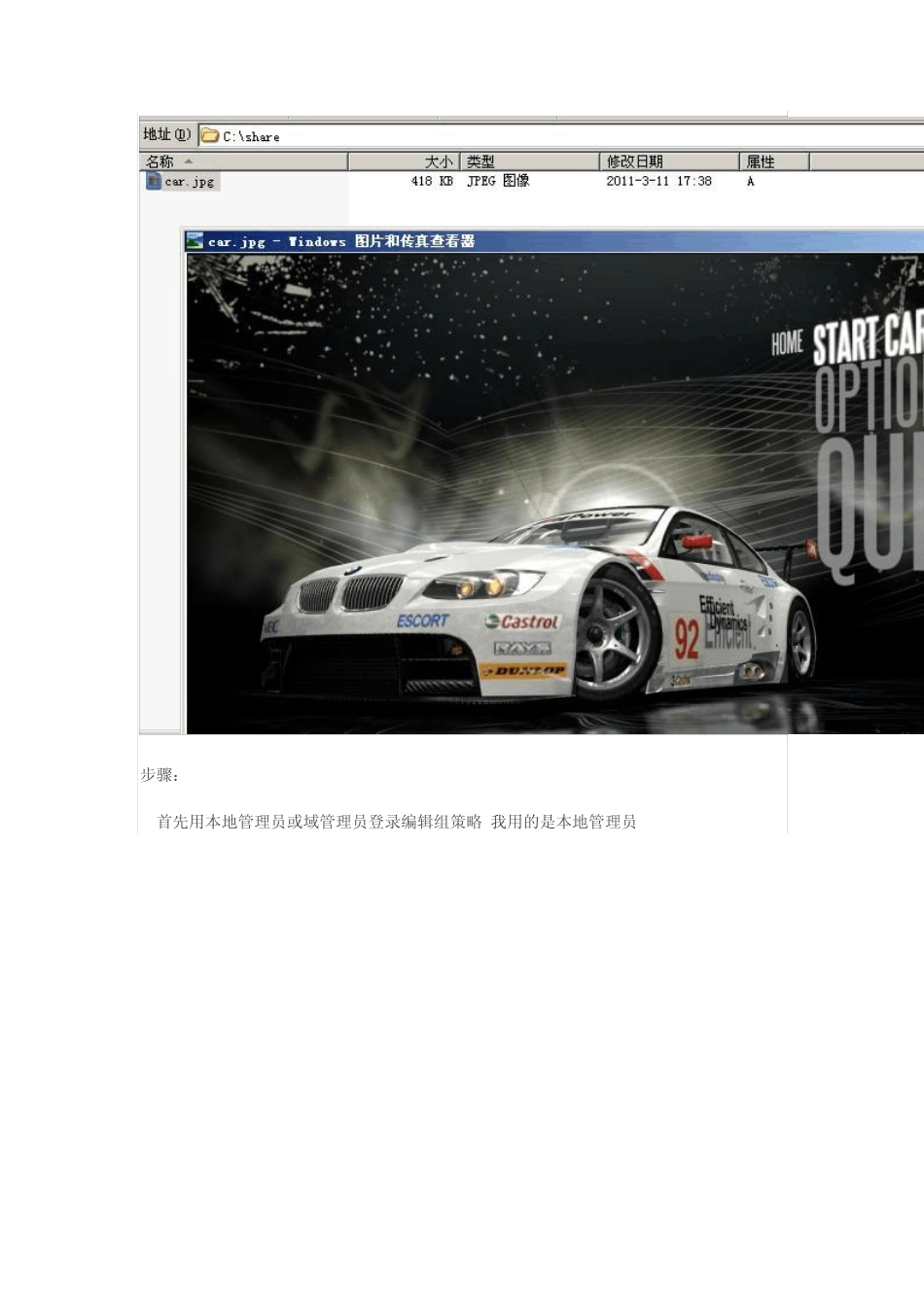Sort by the 名称 column header
Screen dimensions: 924x1307
(x=244, y=161)
